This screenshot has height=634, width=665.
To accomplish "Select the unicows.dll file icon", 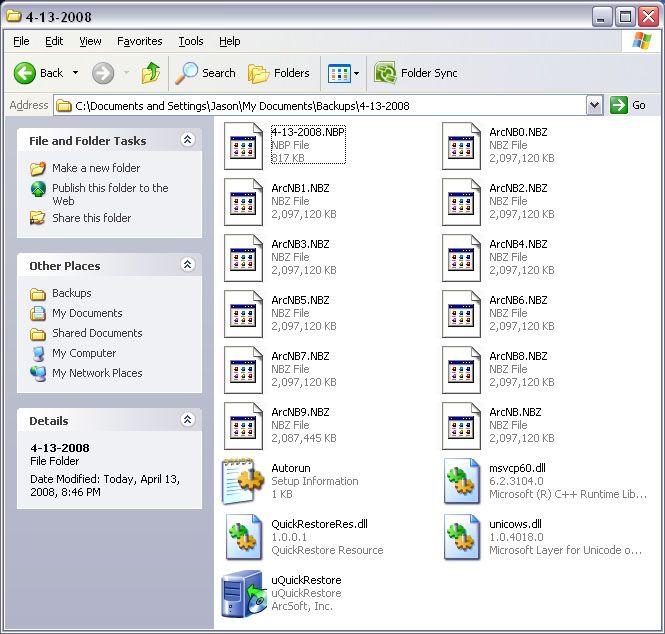I will tap(461, 537).
